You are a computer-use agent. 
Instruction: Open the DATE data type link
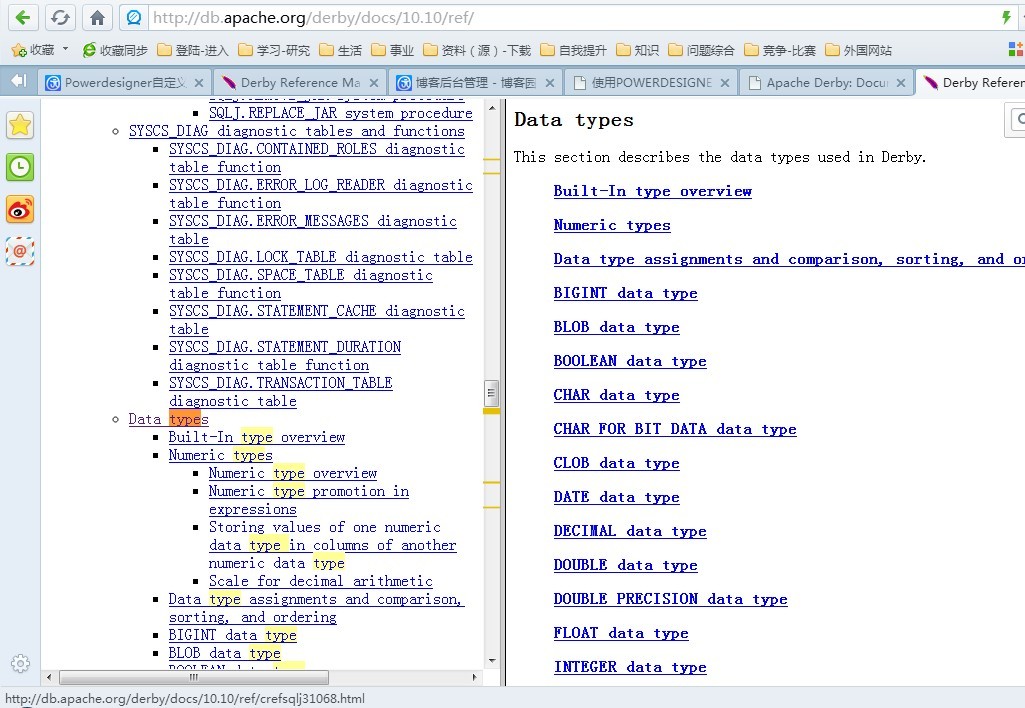(616, 497)
